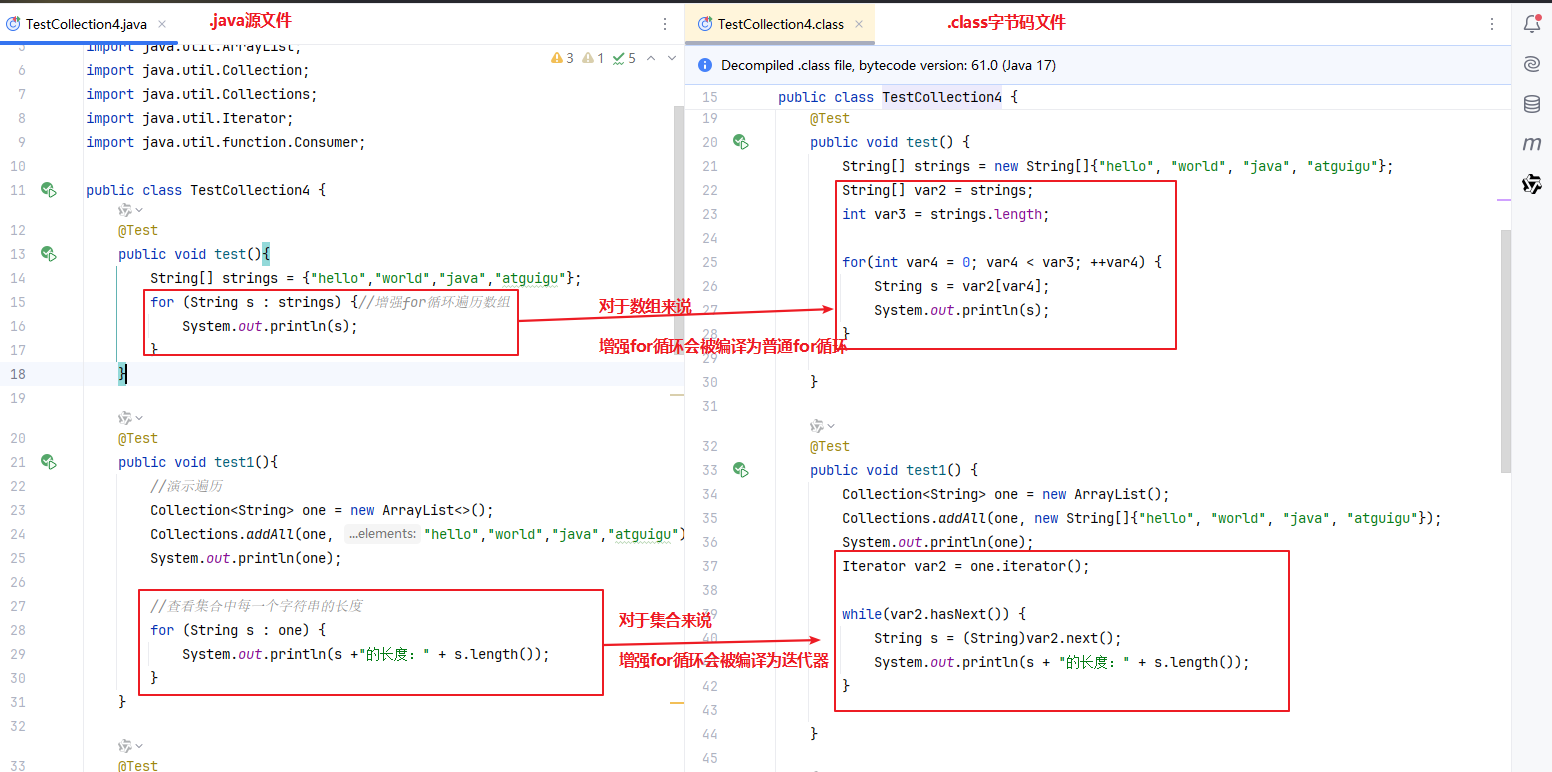
Task: Click '//查看集合中每一个字符串的长度' comment
Action: tap(256, 606)
